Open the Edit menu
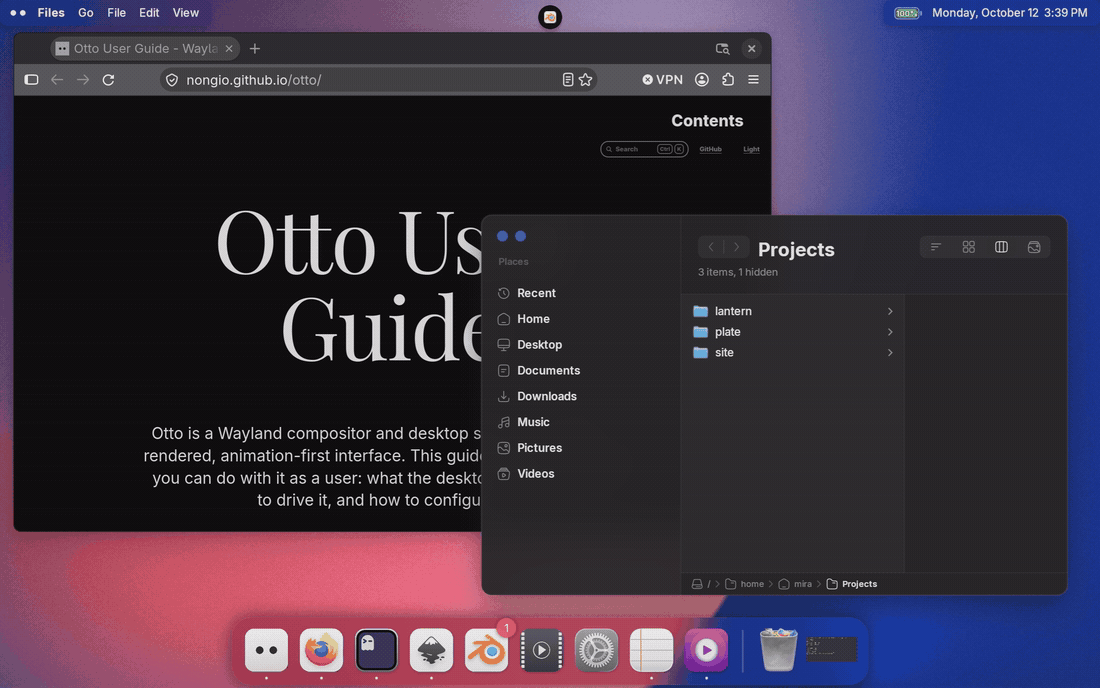This screenshot has width=1100, height=688. coord(149,13)
